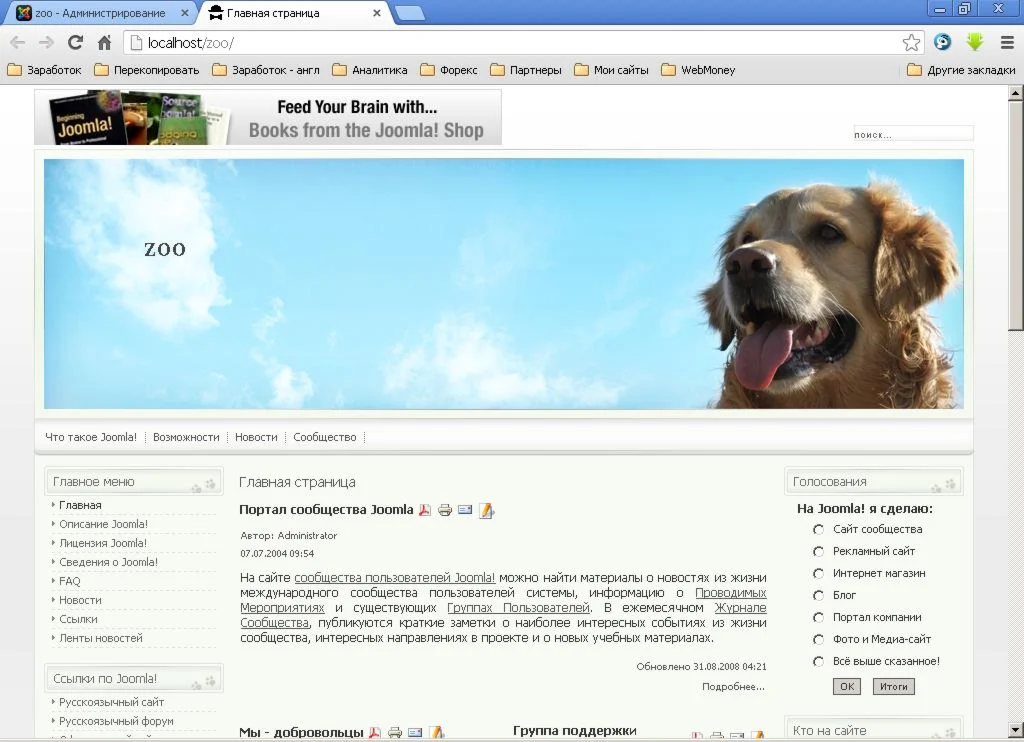Reload the page with the browser refresh icon
Image resolution: width=1024 pixels, height=742 pixels.
pyautogui.click(x=75, y=42)
